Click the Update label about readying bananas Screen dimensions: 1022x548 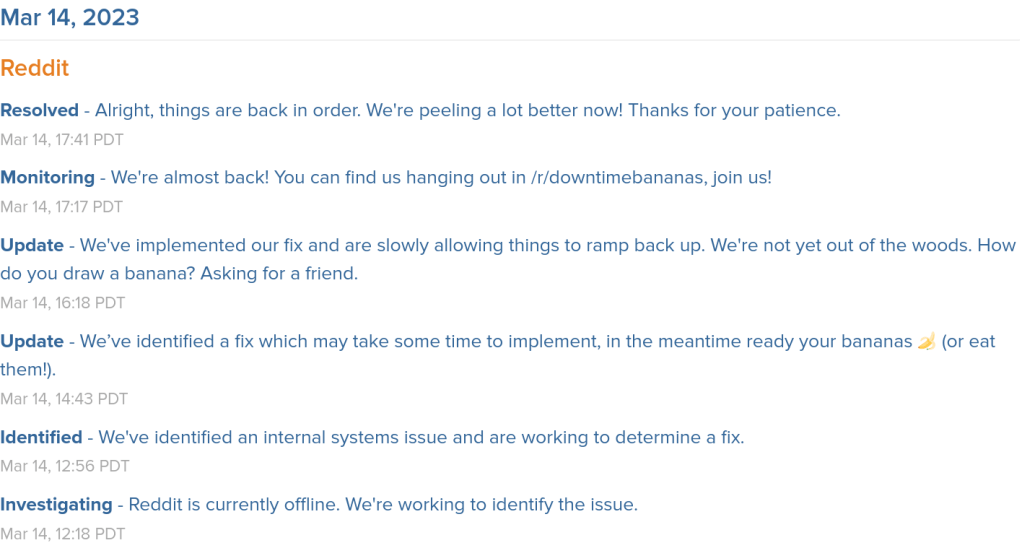tap(32, 341)
